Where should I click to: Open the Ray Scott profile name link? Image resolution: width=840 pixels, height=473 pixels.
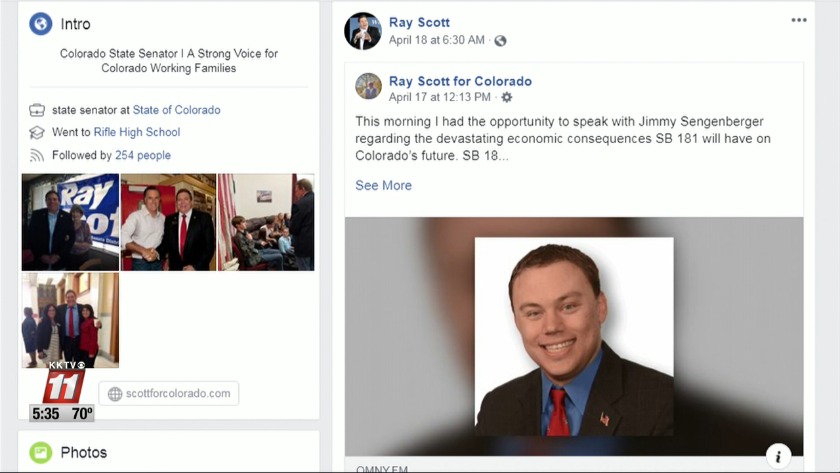(x=419, y=22)
